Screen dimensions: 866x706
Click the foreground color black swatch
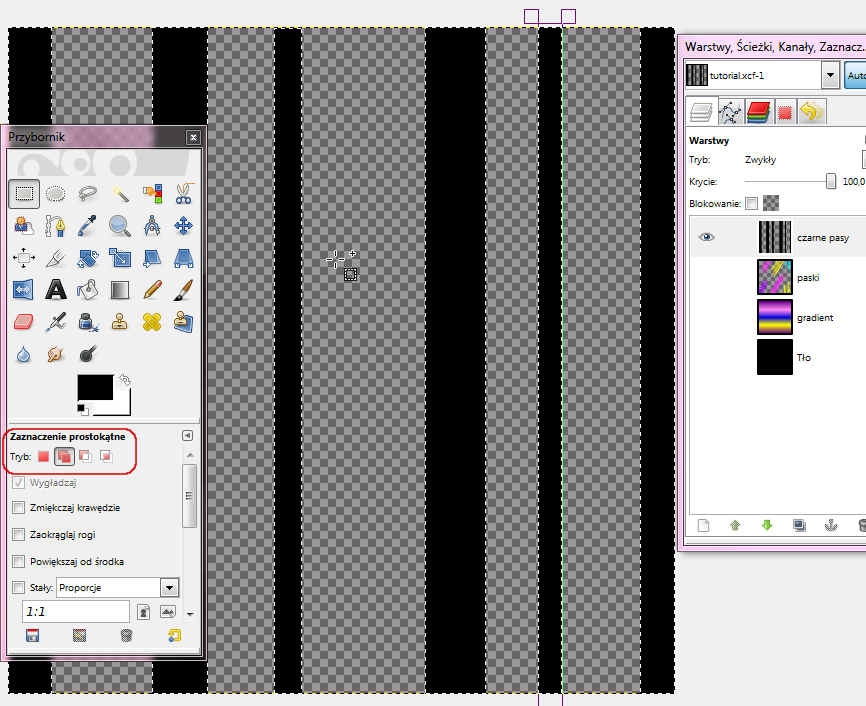click(x=95, y=389)
